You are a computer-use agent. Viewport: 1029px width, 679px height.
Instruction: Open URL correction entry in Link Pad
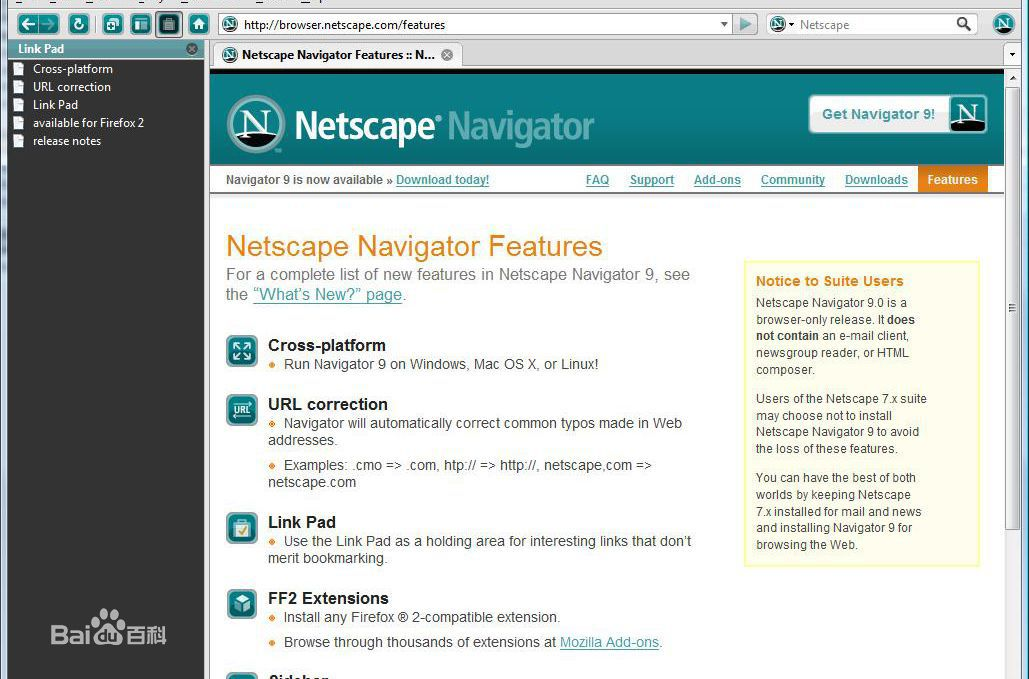coord(72,87)
